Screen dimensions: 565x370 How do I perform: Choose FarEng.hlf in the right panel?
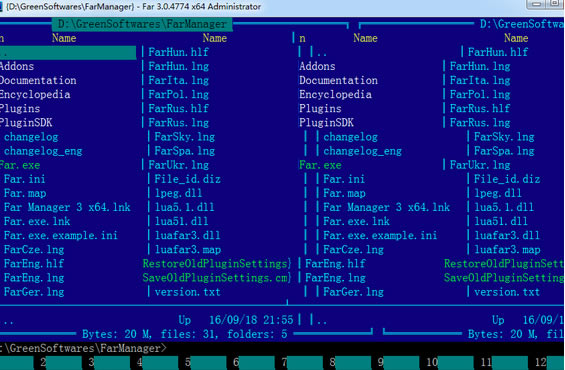[335, 264]
